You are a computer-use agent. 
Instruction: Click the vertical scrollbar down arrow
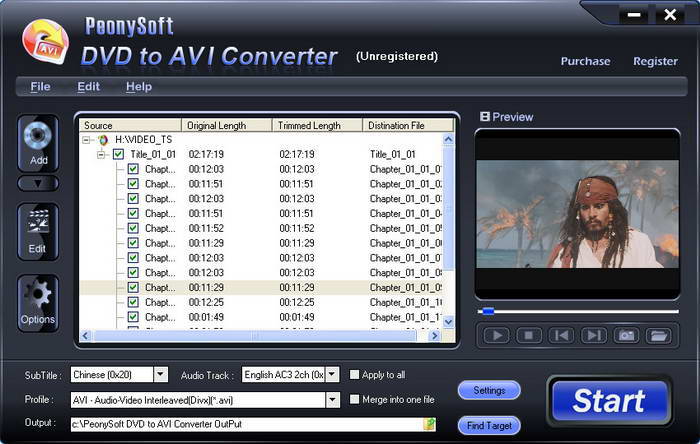coord(449,322)
